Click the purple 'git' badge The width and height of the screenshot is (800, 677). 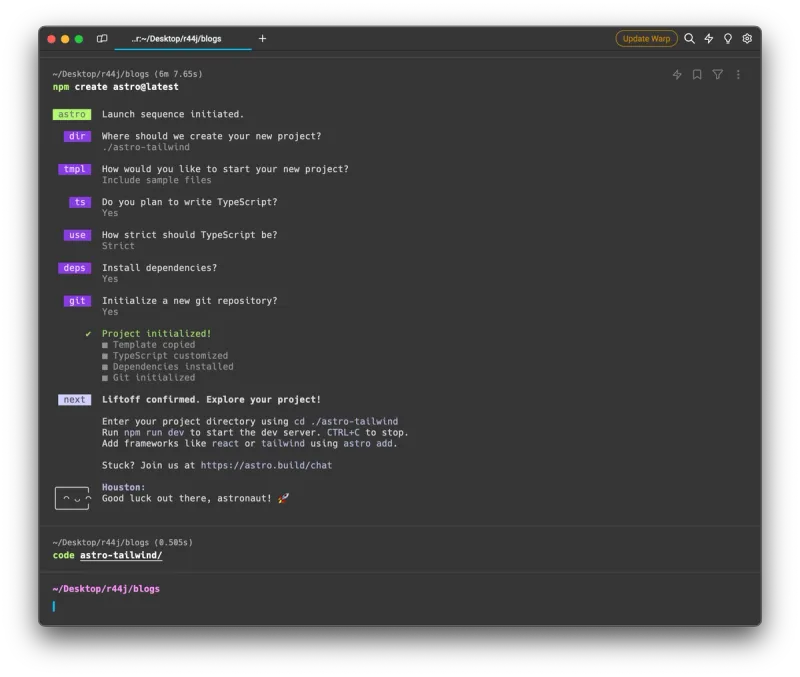point(77,300)
